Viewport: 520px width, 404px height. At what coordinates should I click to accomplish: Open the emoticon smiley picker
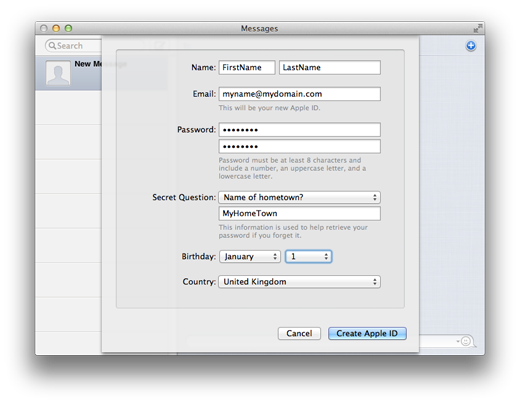[466, 341]
